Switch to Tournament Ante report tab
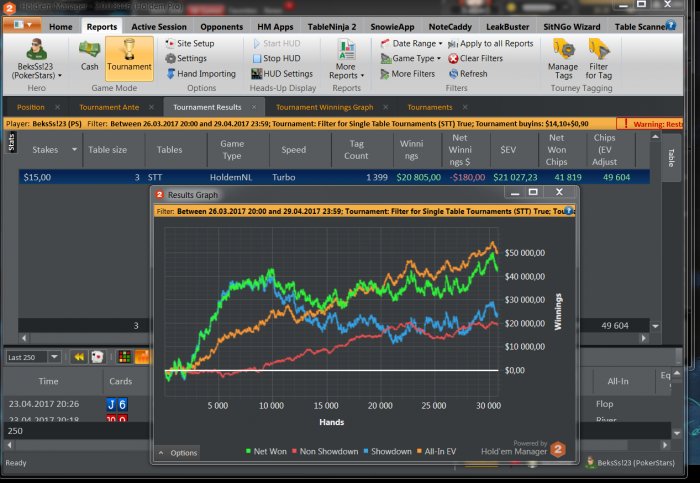The image size is (700, 483). point(109,107)
